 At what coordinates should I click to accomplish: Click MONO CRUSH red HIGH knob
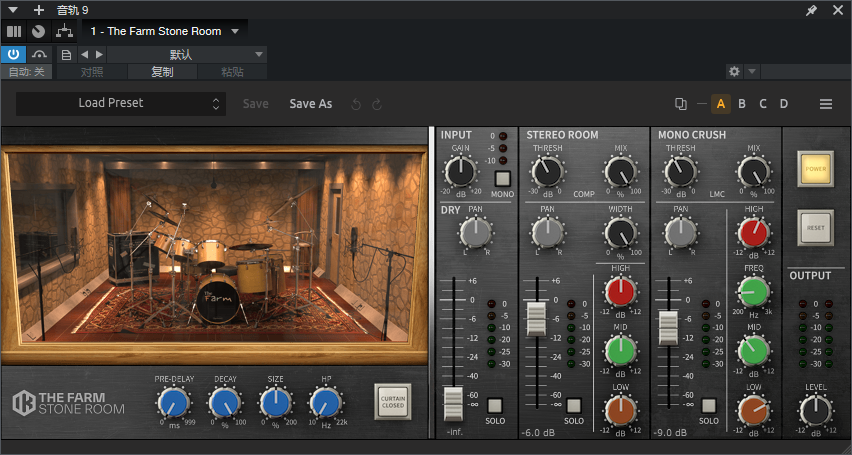(753, 232)
